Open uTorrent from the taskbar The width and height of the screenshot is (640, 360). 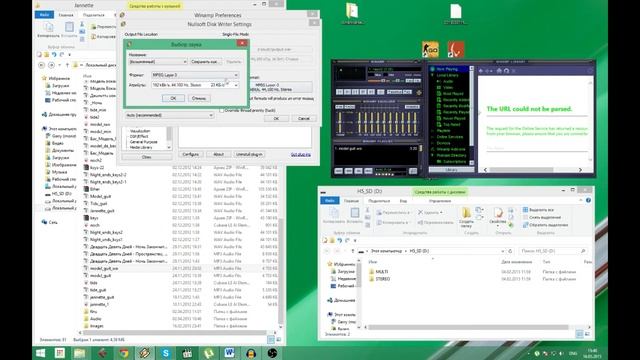(x=209, y=353)
